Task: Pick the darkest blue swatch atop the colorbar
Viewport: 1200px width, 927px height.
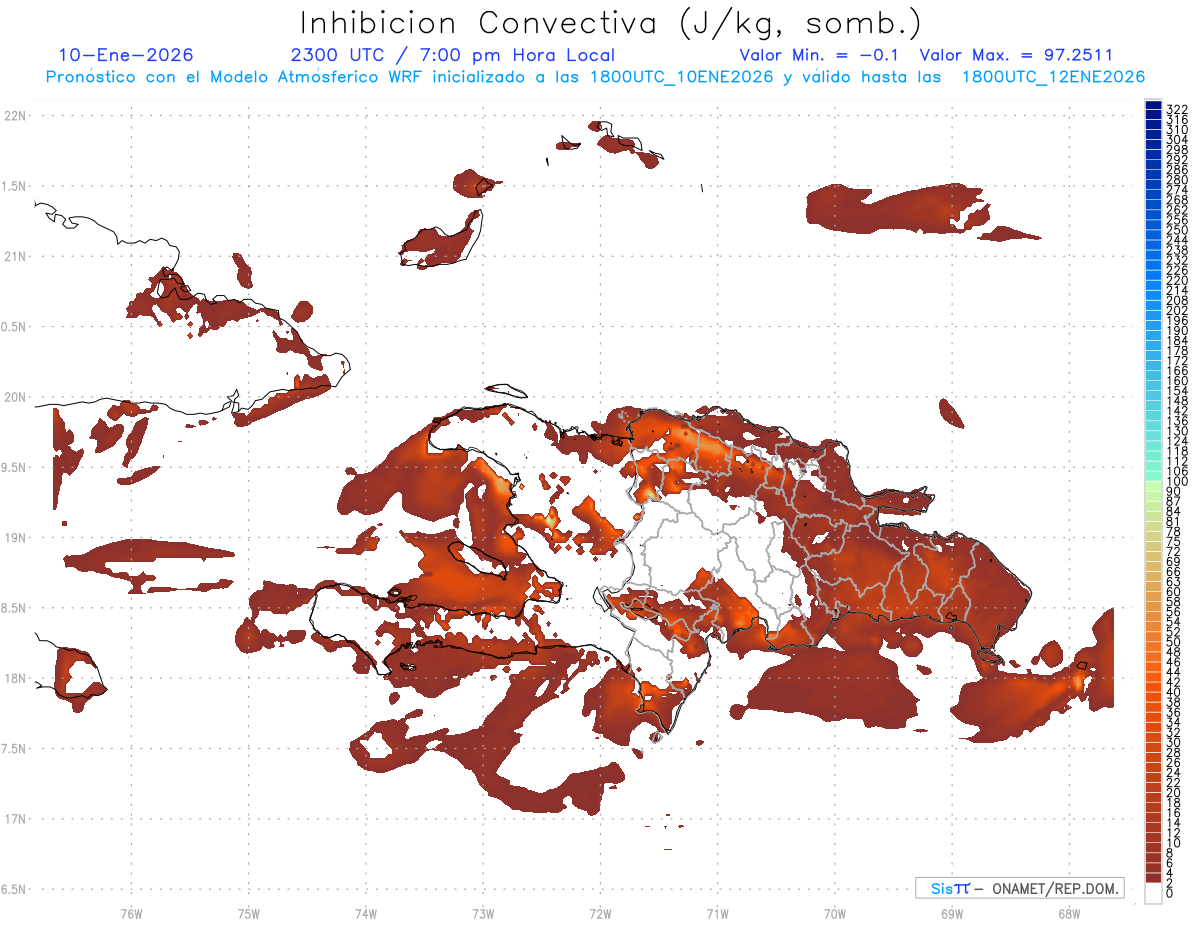Action: (1153, 105)
